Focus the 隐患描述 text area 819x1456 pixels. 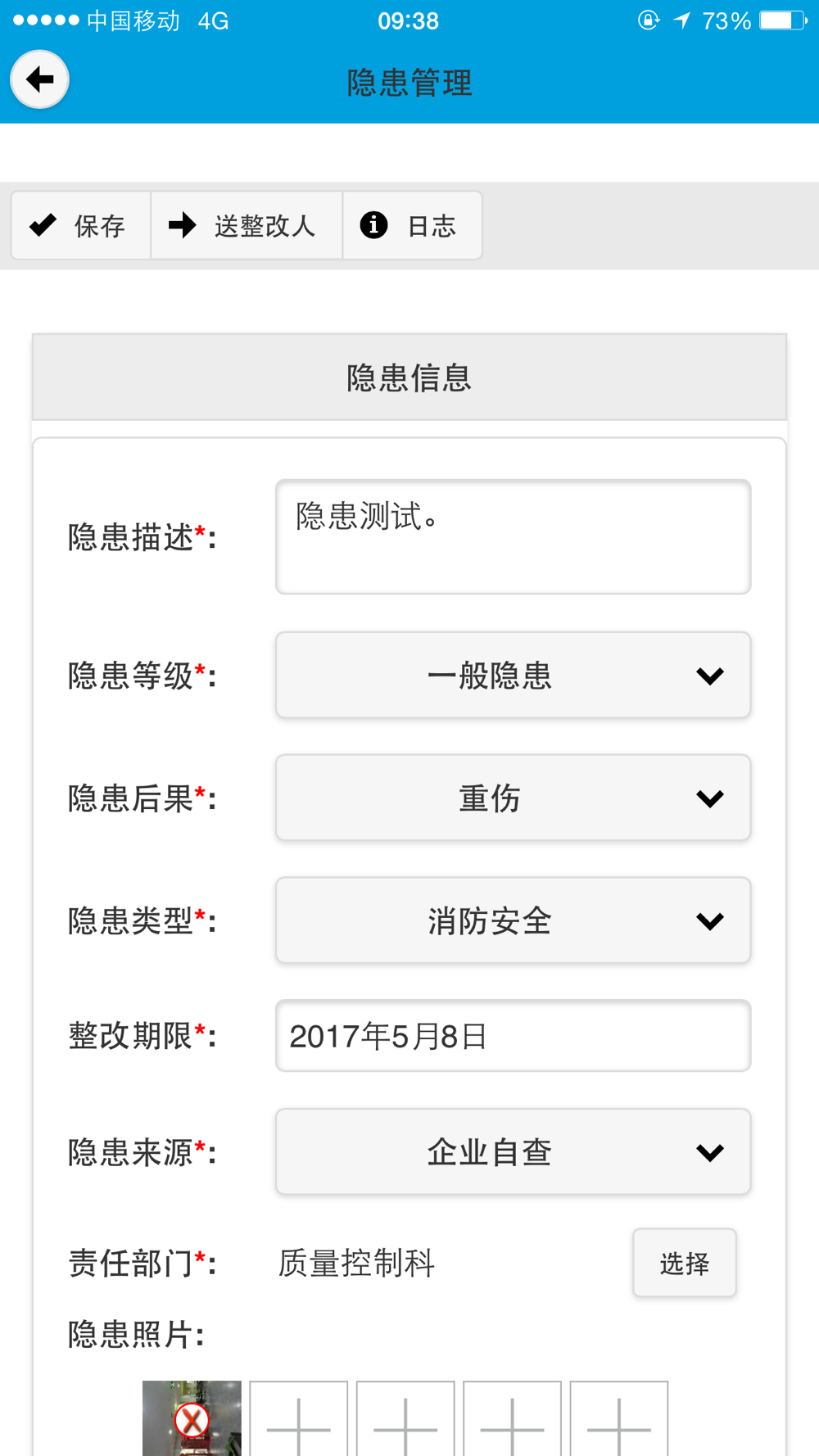(514, 537)
